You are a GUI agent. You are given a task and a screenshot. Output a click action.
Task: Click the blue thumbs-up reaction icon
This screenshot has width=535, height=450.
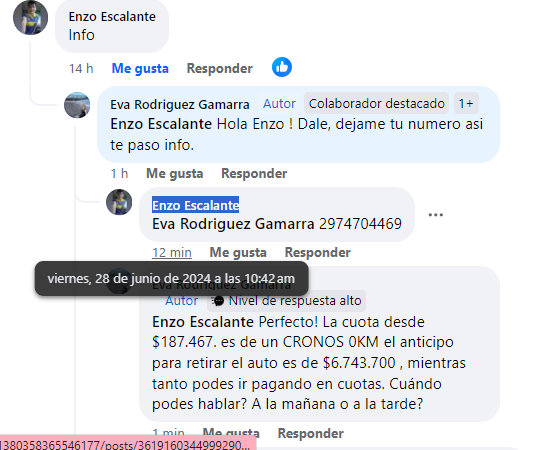282,67
